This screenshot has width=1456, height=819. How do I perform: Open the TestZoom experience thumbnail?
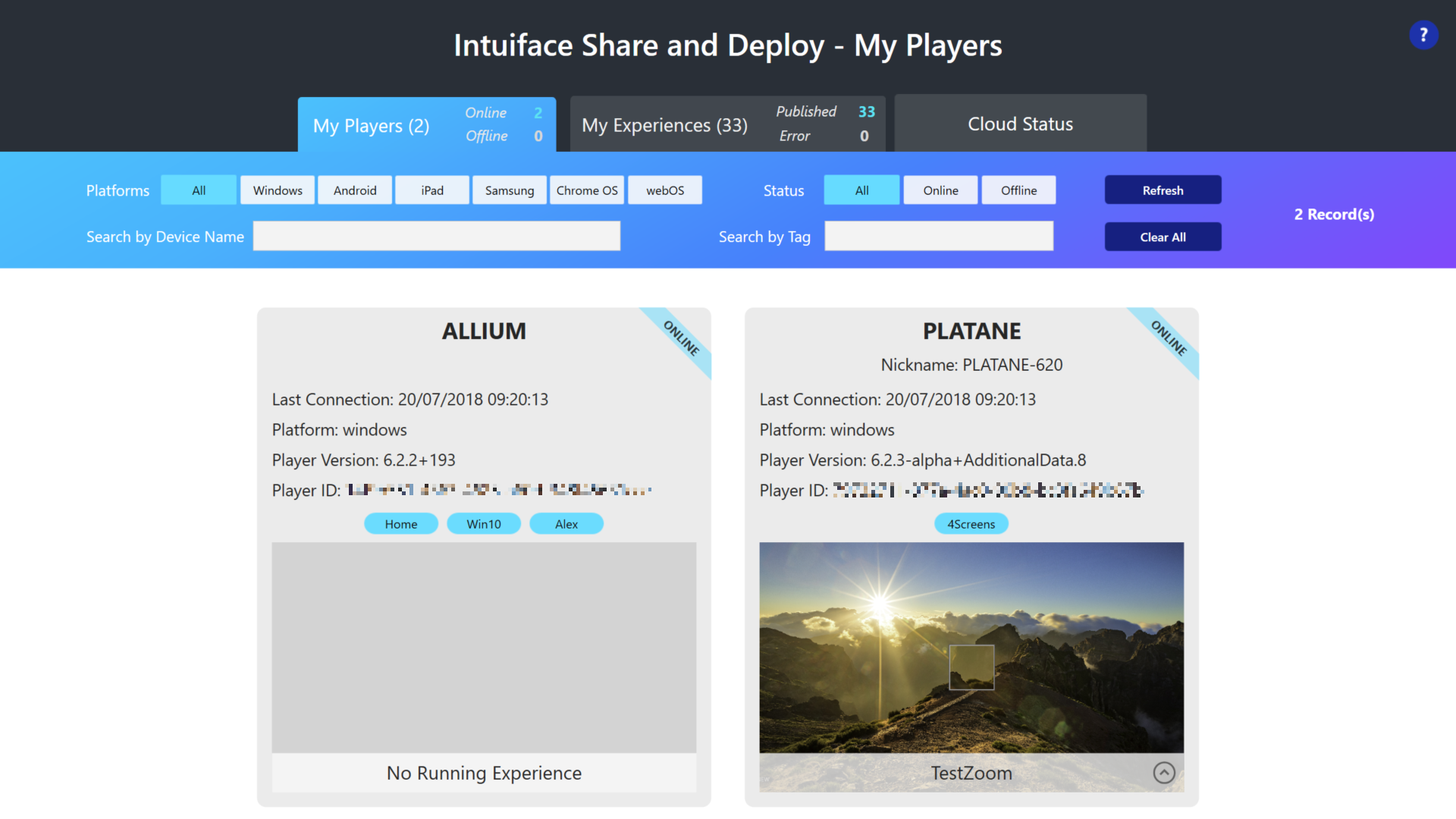pos(971,648)
